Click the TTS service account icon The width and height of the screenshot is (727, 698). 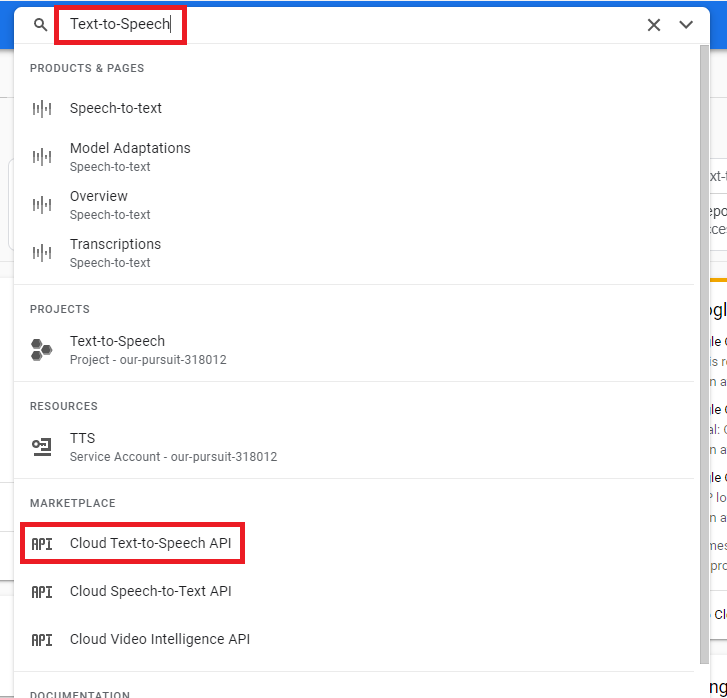(x=41, y=447)
